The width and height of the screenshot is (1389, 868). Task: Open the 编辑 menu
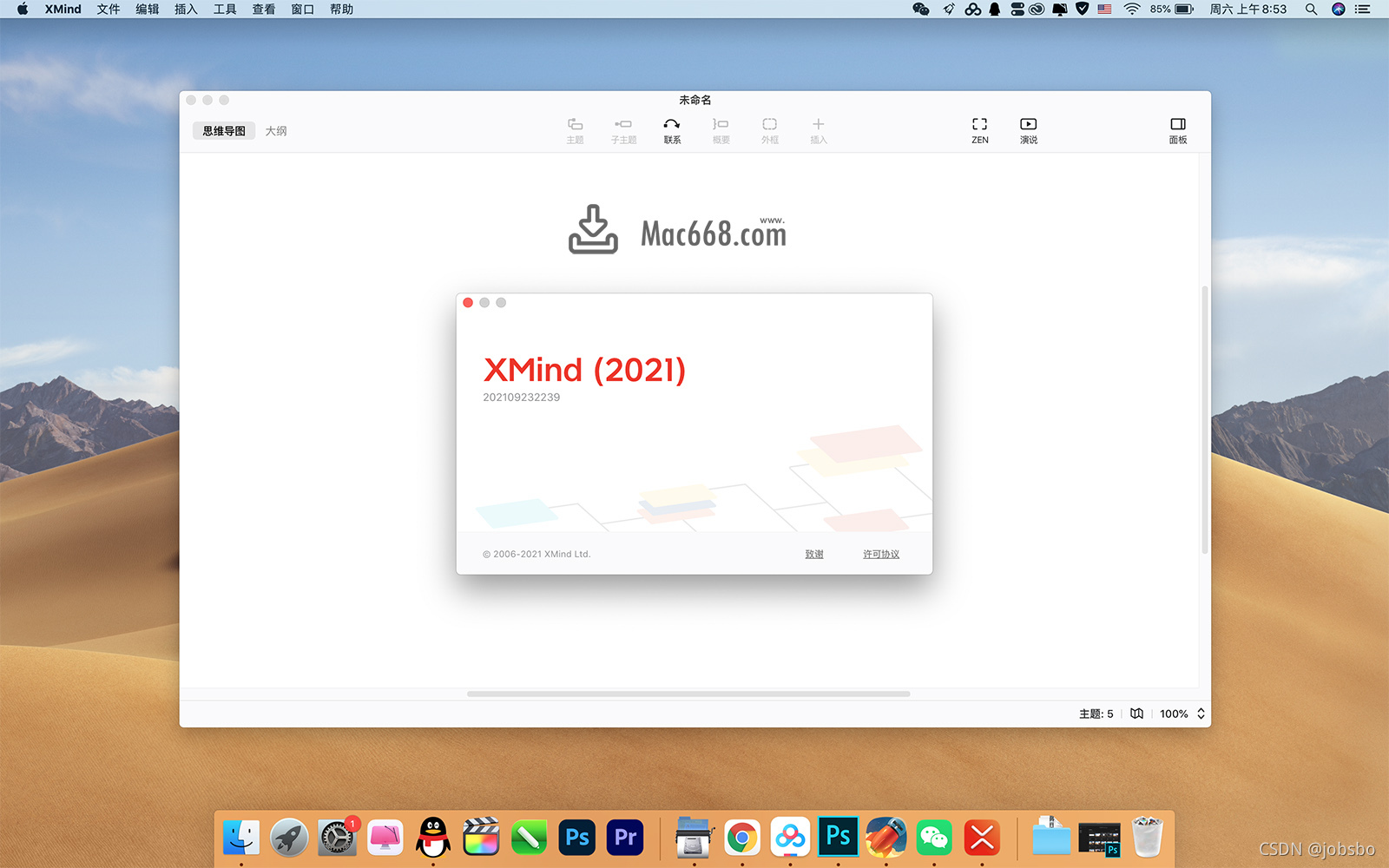pos(148,9)
